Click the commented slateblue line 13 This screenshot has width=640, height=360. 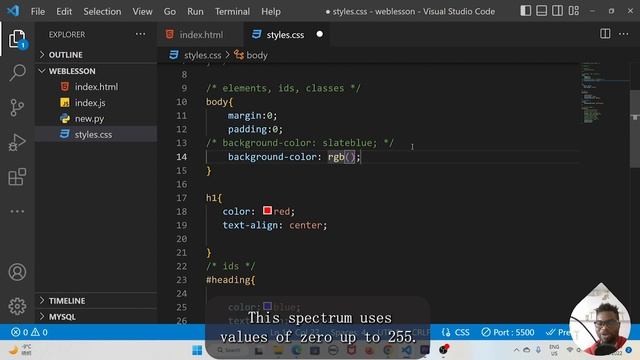click(x=300, y=143)
